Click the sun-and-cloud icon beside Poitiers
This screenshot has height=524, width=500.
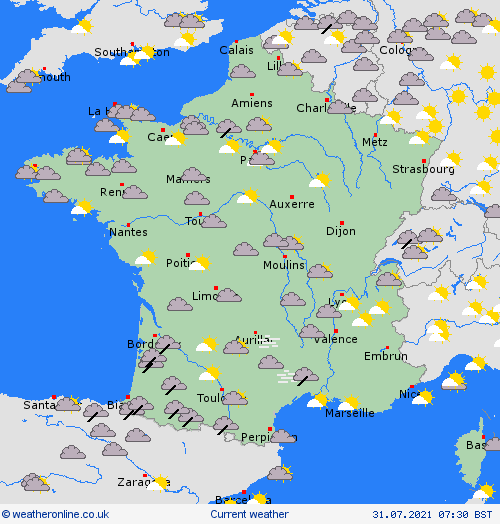[200, 263]
